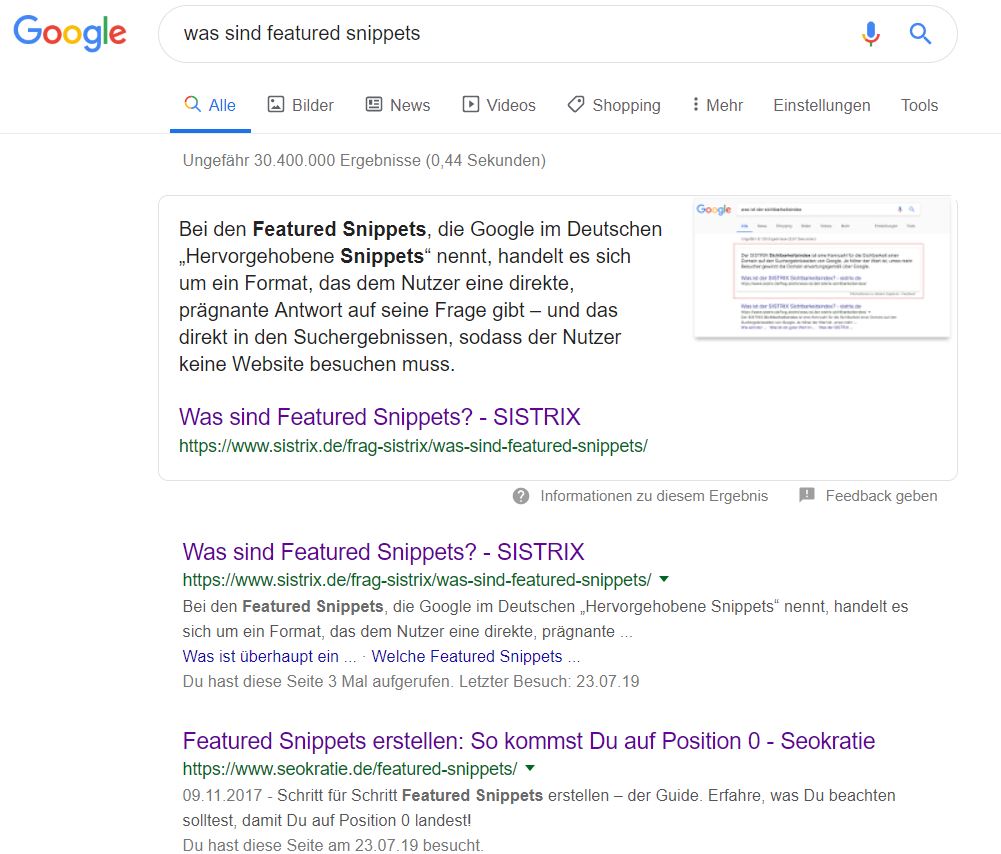Image resolution: width=1001 pixels, height=854 pixels.
Task: Open the featured snippet thumbnail image
Action: (x=821, y=268)
